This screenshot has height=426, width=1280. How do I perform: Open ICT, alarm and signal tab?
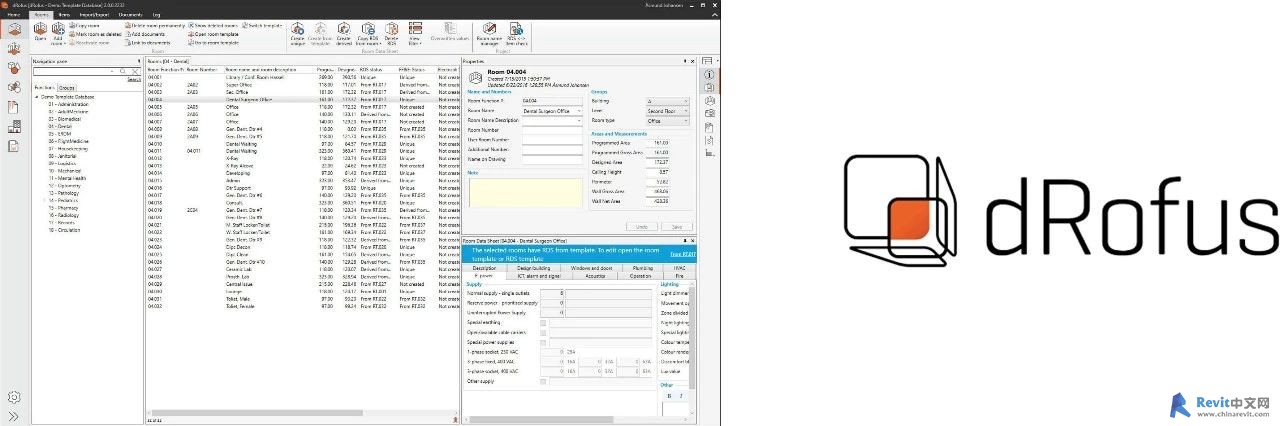point(539,276)
